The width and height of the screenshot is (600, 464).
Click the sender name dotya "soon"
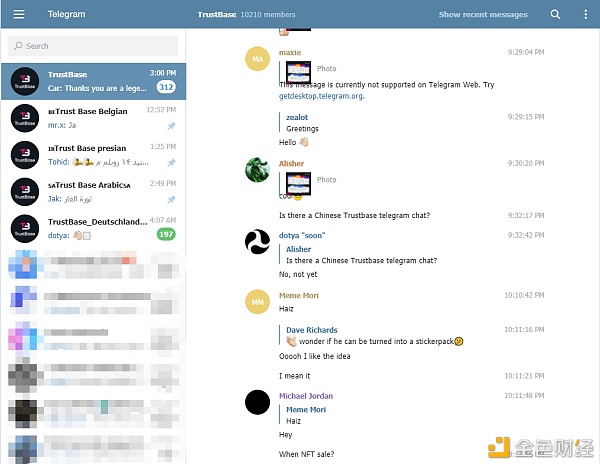pyautogui.click(x=302, y=236)
